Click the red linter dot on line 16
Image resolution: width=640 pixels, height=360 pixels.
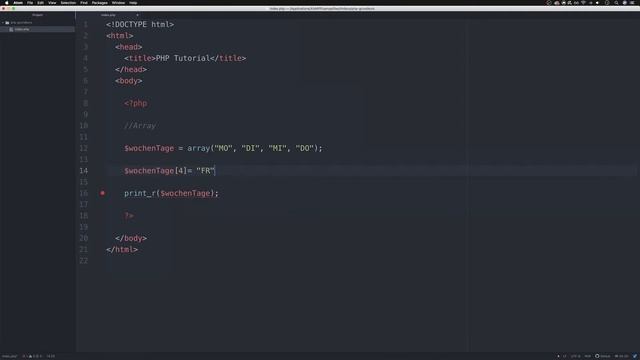tap(102, 193)
